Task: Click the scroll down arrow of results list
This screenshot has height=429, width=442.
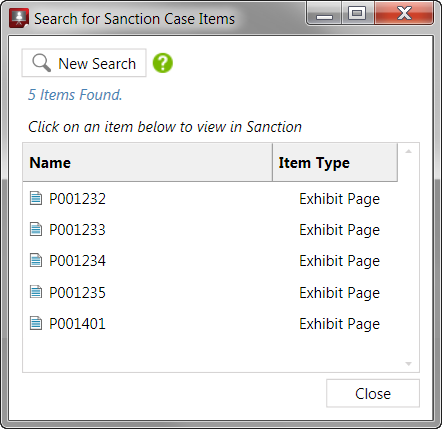Action: pos(409,364)
